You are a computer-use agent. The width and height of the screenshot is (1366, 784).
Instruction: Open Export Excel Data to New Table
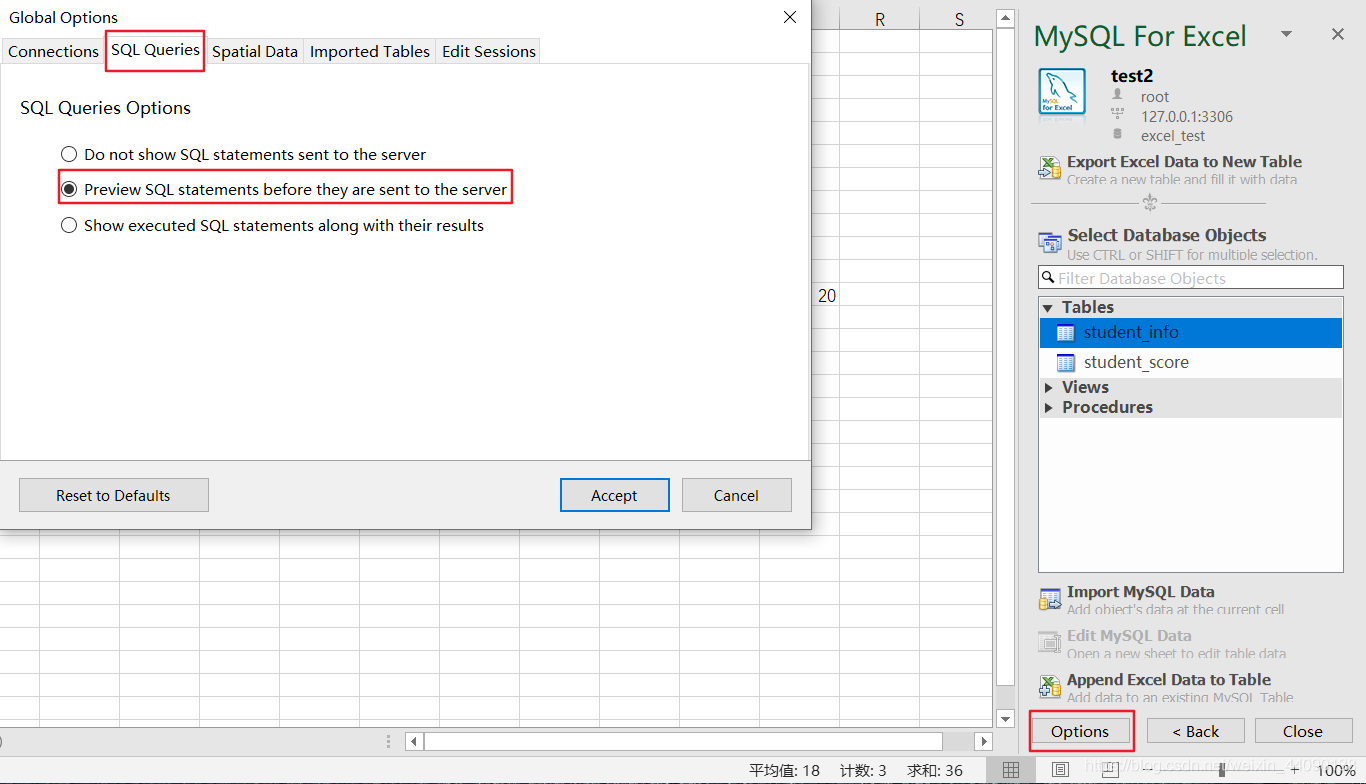pos(1184,161)
